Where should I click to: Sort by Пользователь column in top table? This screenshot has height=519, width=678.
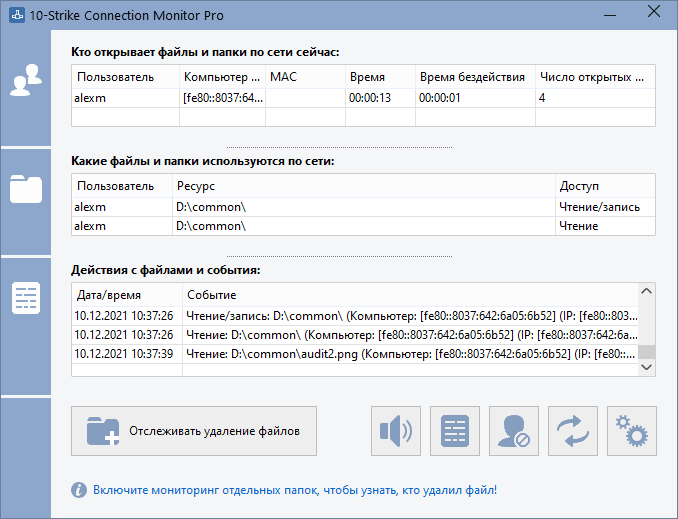pyautogui.click(x=125, y=77)
